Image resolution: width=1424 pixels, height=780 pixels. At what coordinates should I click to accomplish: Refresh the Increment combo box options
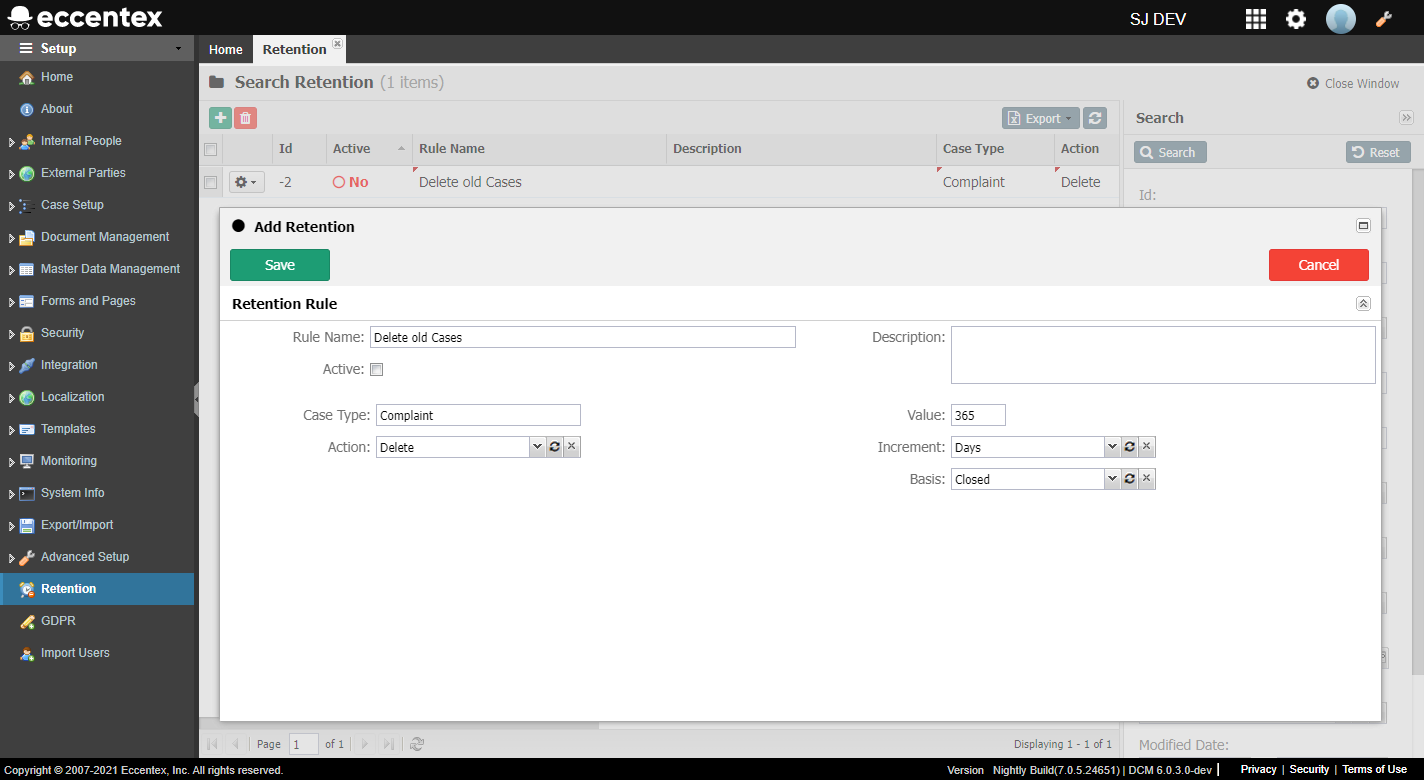(x=1129, y=447)
